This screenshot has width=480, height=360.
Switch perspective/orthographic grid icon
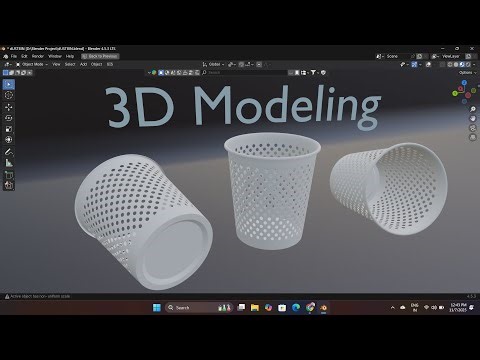(x=473, y=137)
